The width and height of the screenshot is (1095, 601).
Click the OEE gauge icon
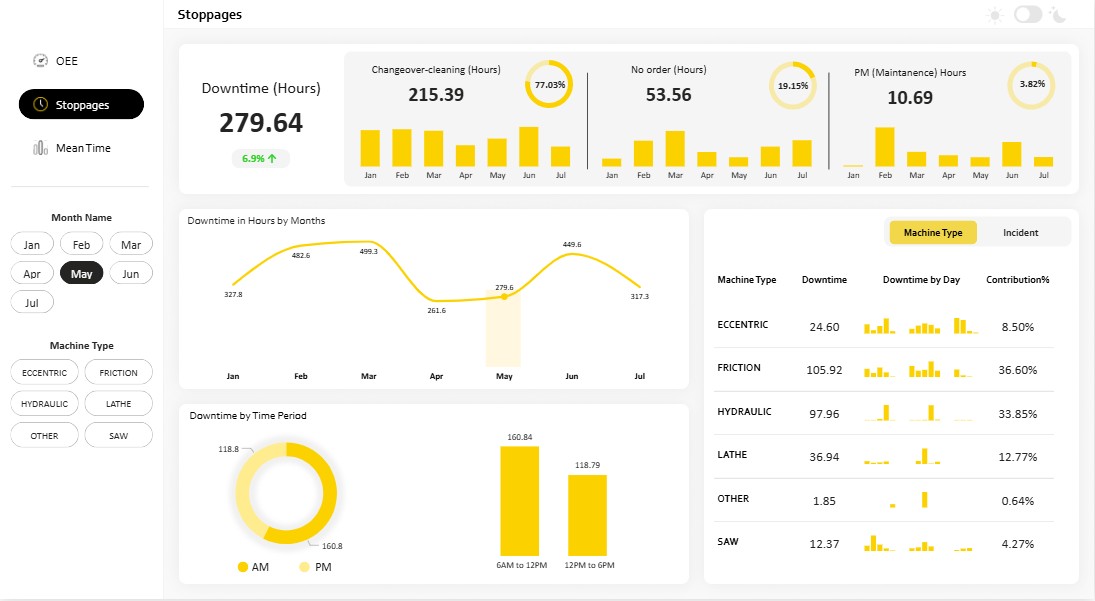41,61
